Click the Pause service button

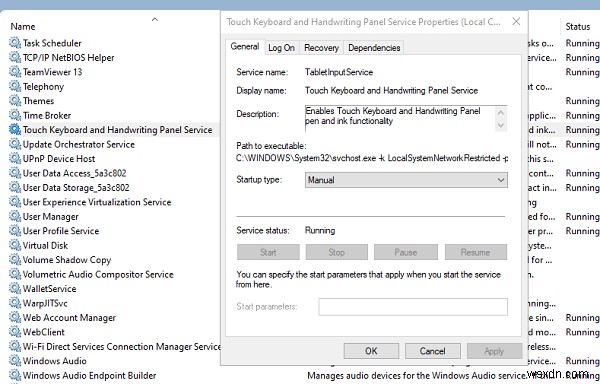406,252
